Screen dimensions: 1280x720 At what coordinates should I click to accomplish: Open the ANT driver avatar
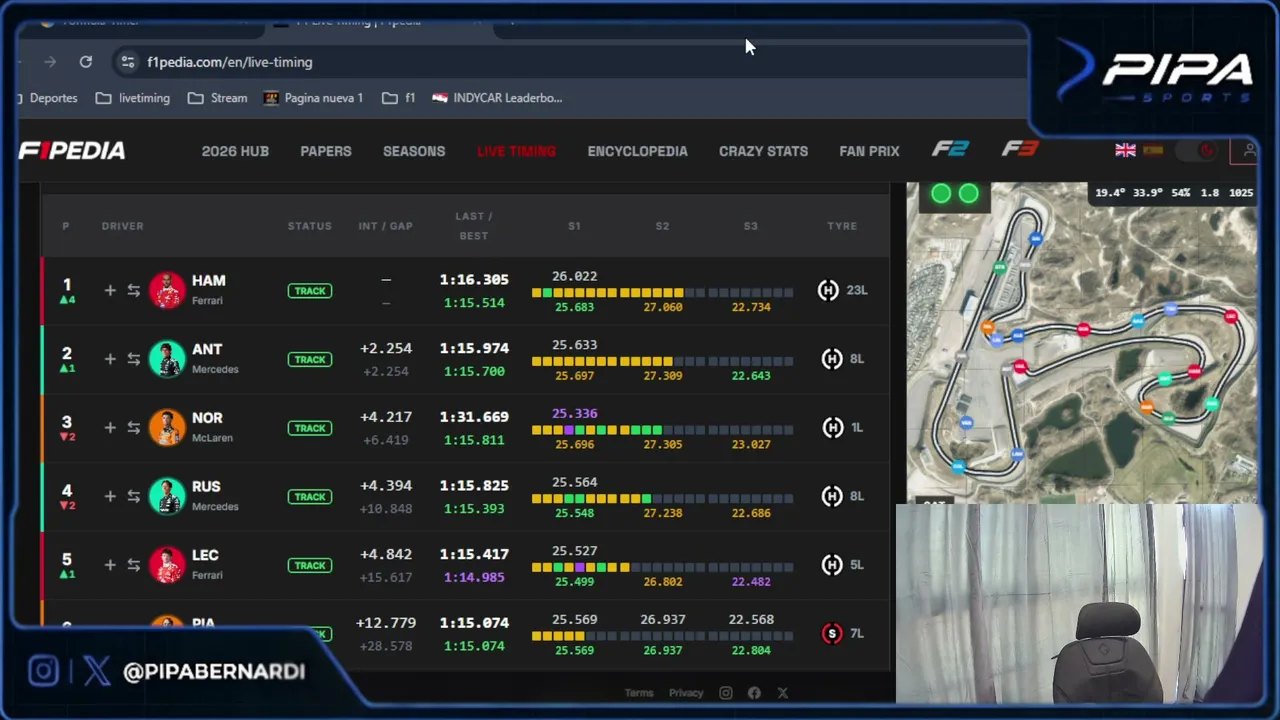coord(167,359)
